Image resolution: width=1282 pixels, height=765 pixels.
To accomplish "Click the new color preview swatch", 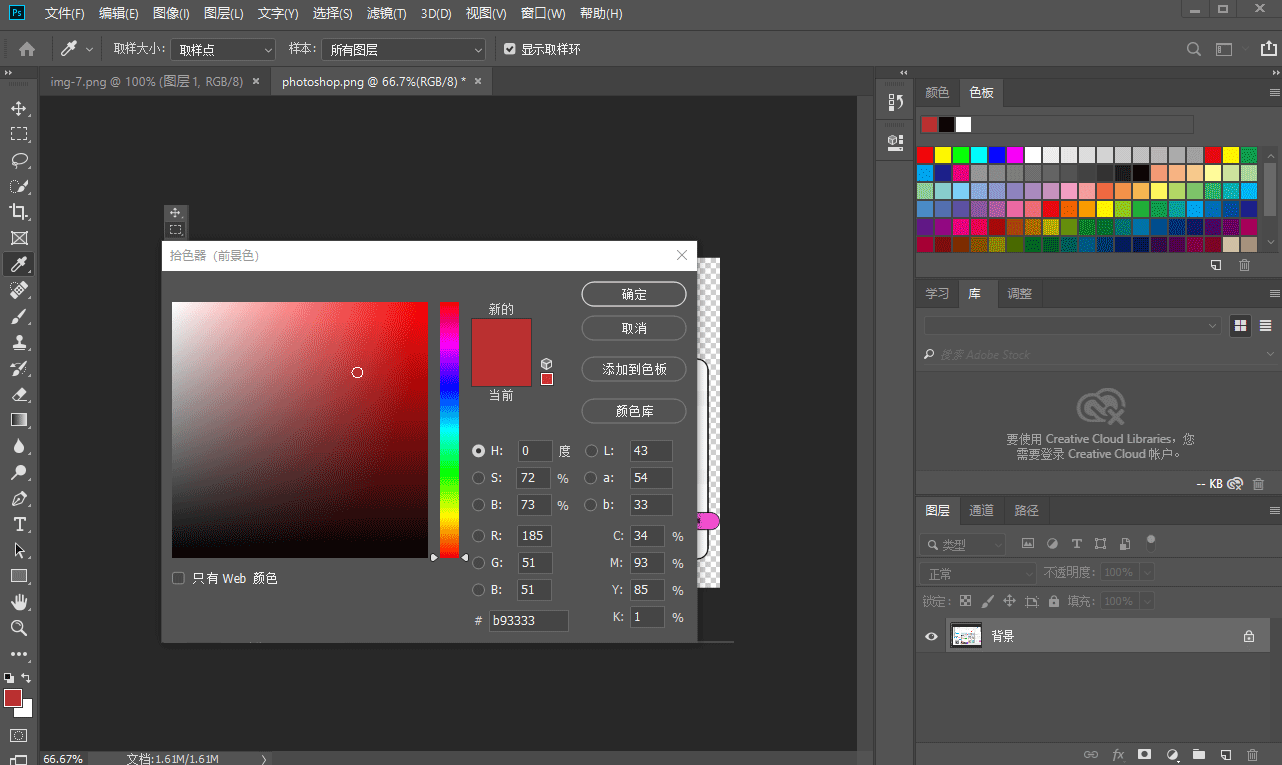I will click(501, 336).
